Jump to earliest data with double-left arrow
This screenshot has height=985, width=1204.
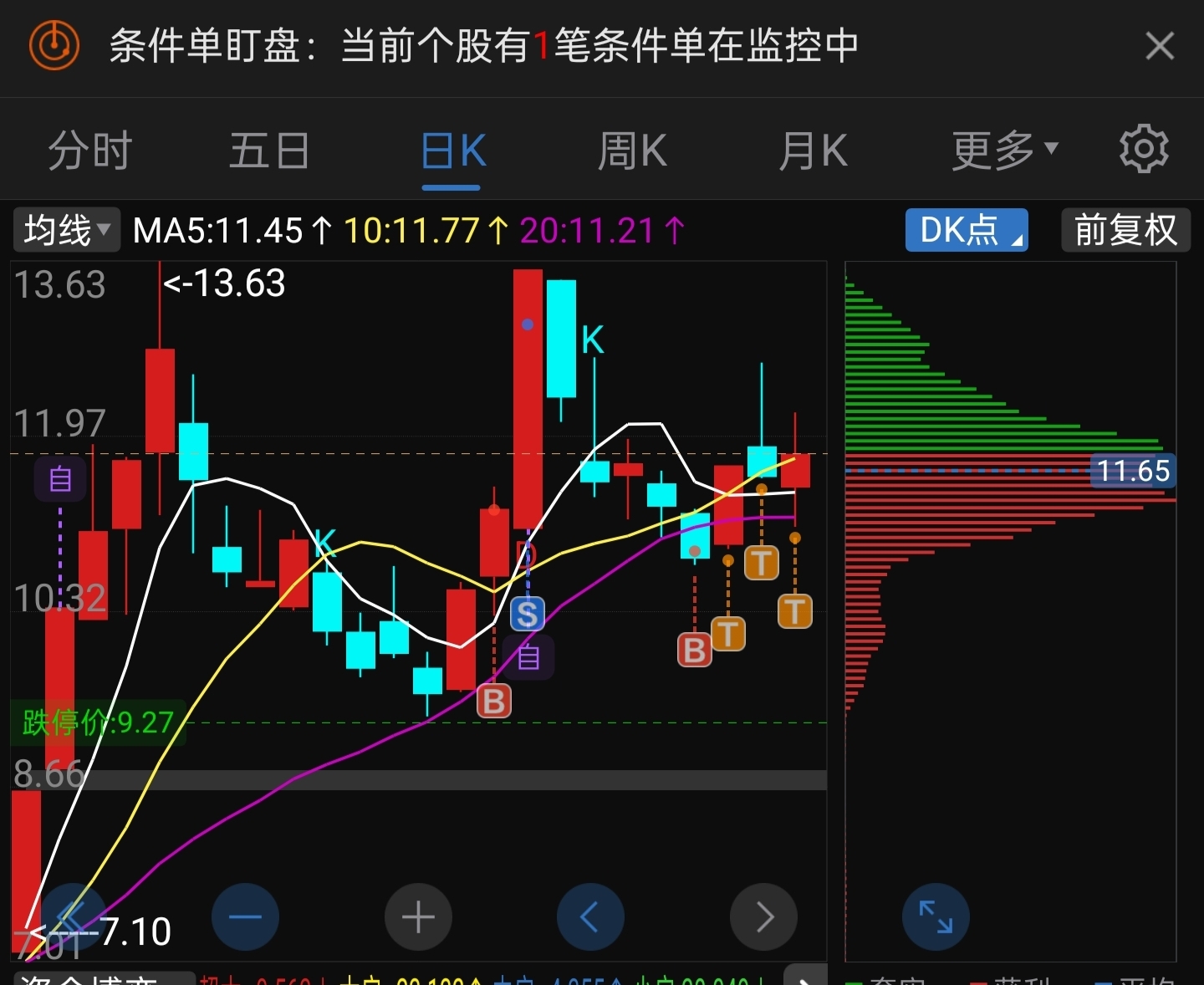(x=74, y=917)
